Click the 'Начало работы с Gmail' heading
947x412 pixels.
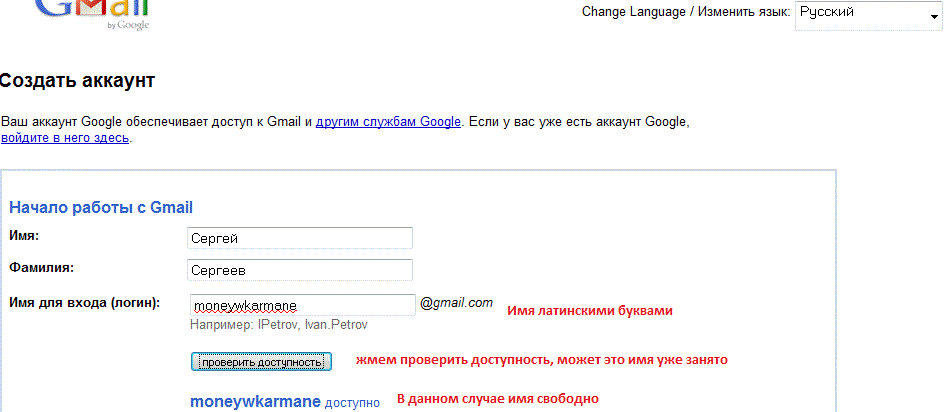[101, 208]
